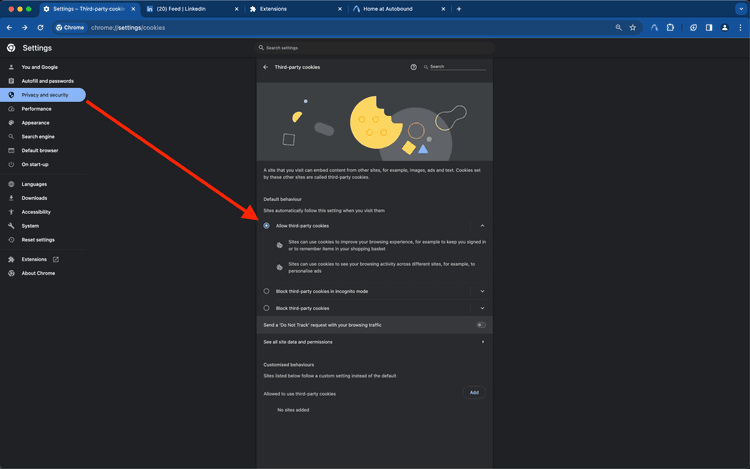Focus the Third-party cookies Search field

click(x=457, y=67)
